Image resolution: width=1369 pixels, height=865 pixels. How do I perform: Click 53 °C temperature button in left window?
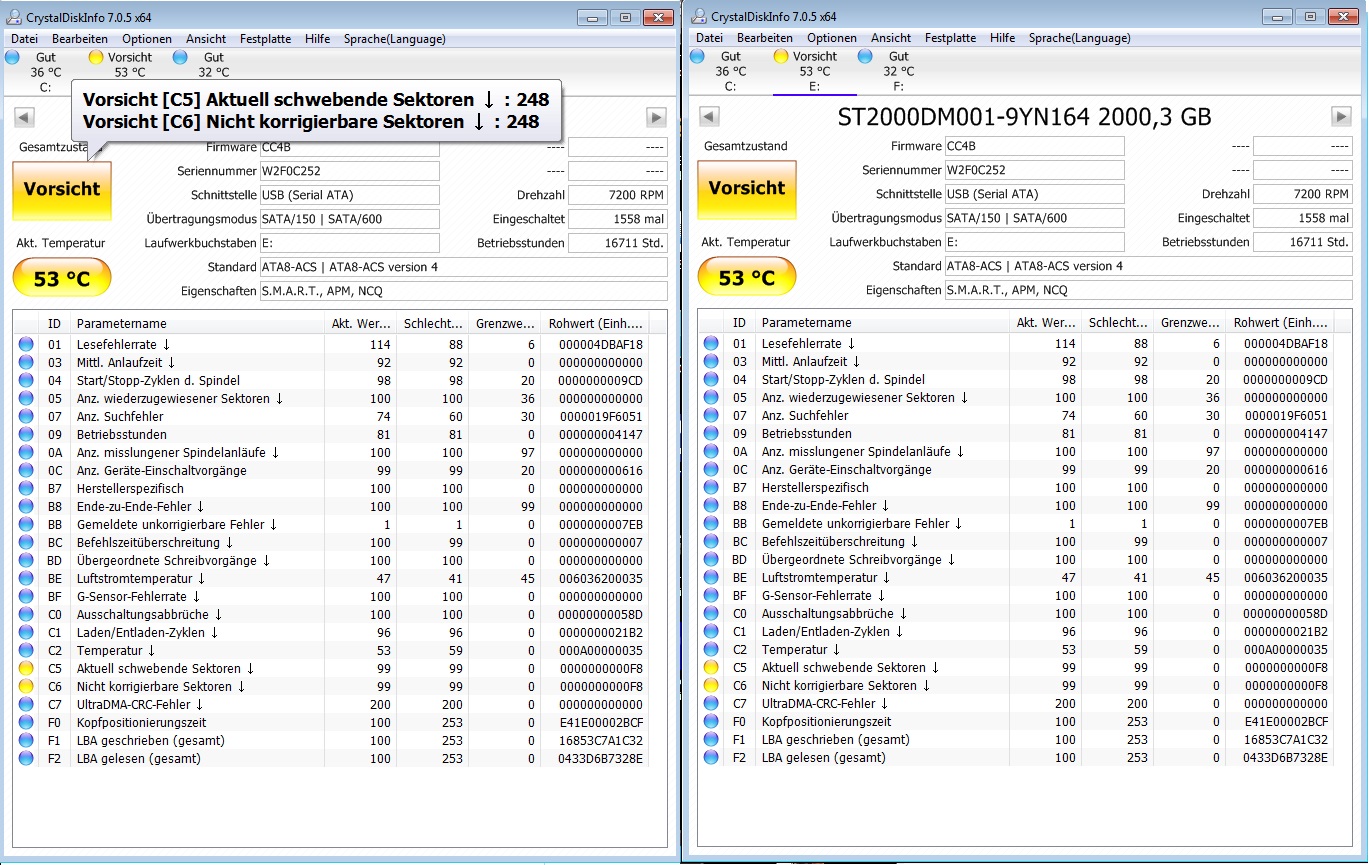point(62,279)
